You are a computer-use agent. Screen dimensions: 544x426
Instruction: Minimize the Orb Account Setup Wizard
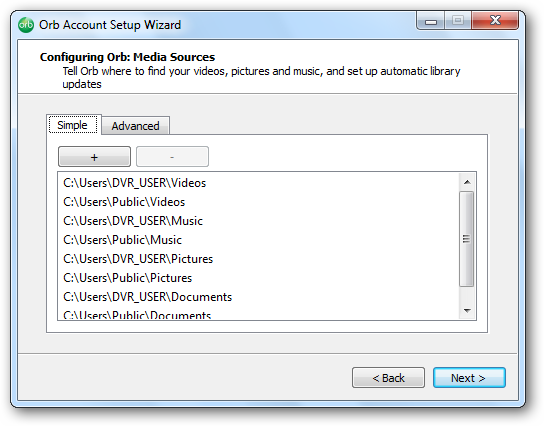[431, 21]
